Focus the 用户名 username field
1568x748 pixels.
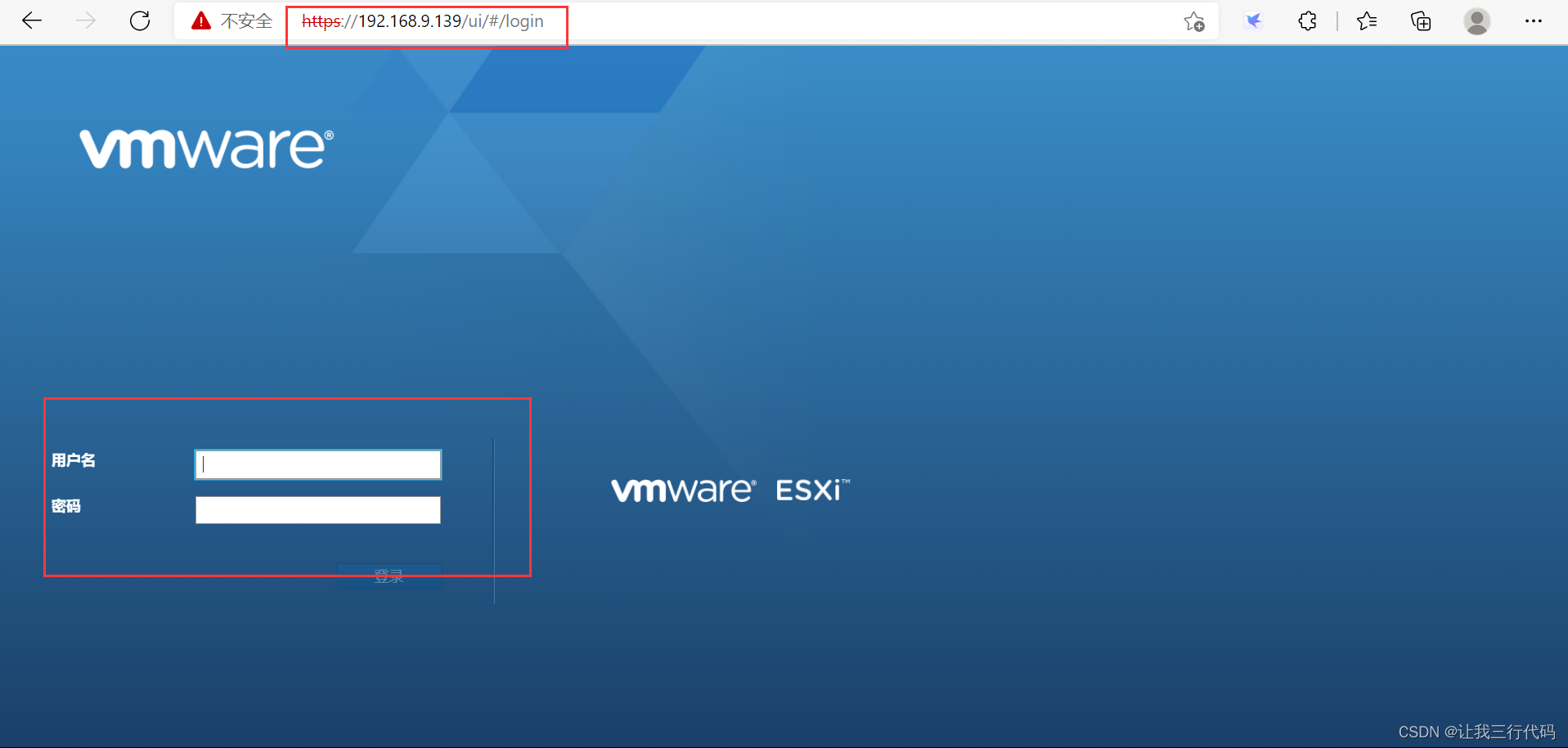pos(318,464)
